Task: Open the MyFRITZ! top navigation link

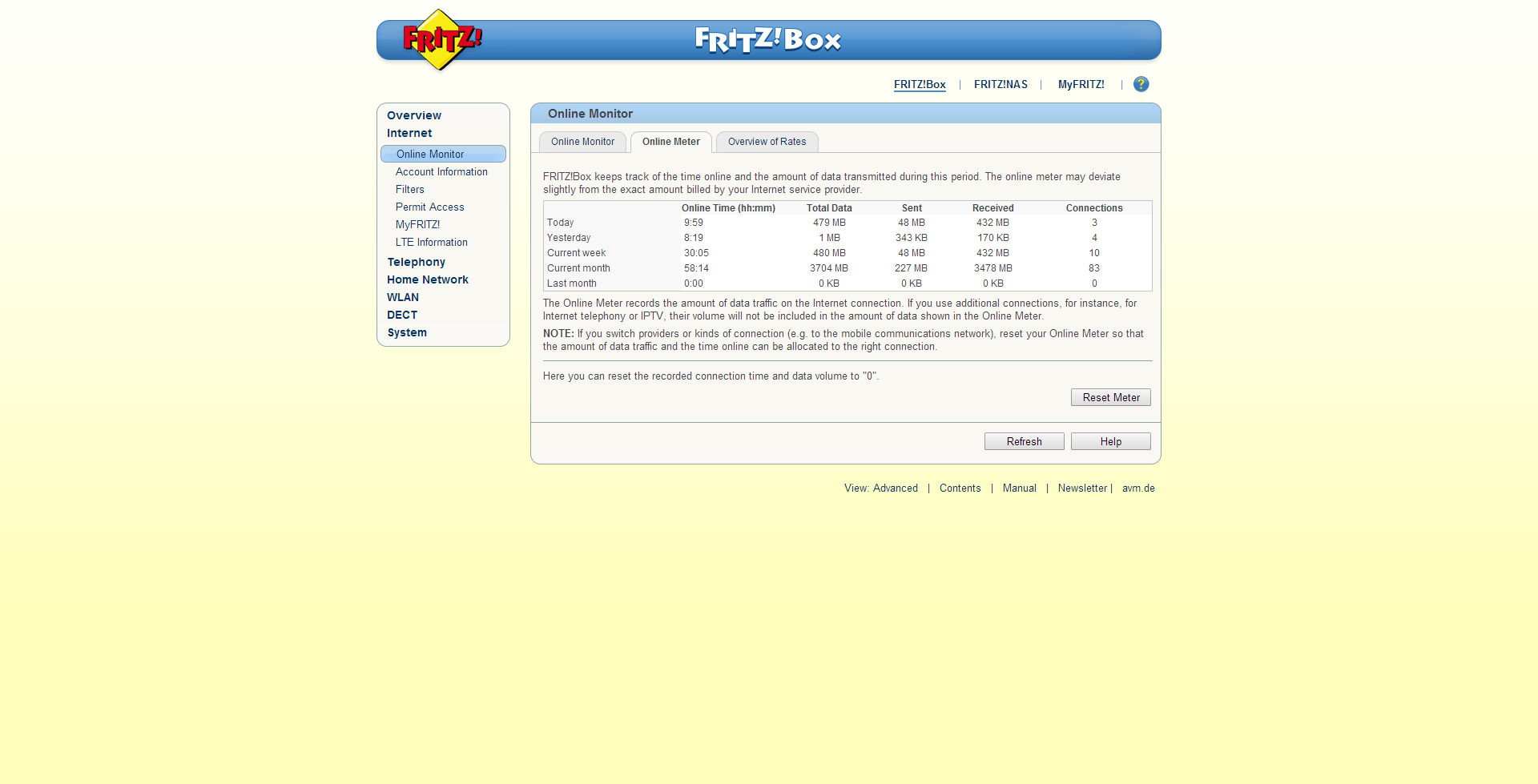Action: (x=1081, y=84)
